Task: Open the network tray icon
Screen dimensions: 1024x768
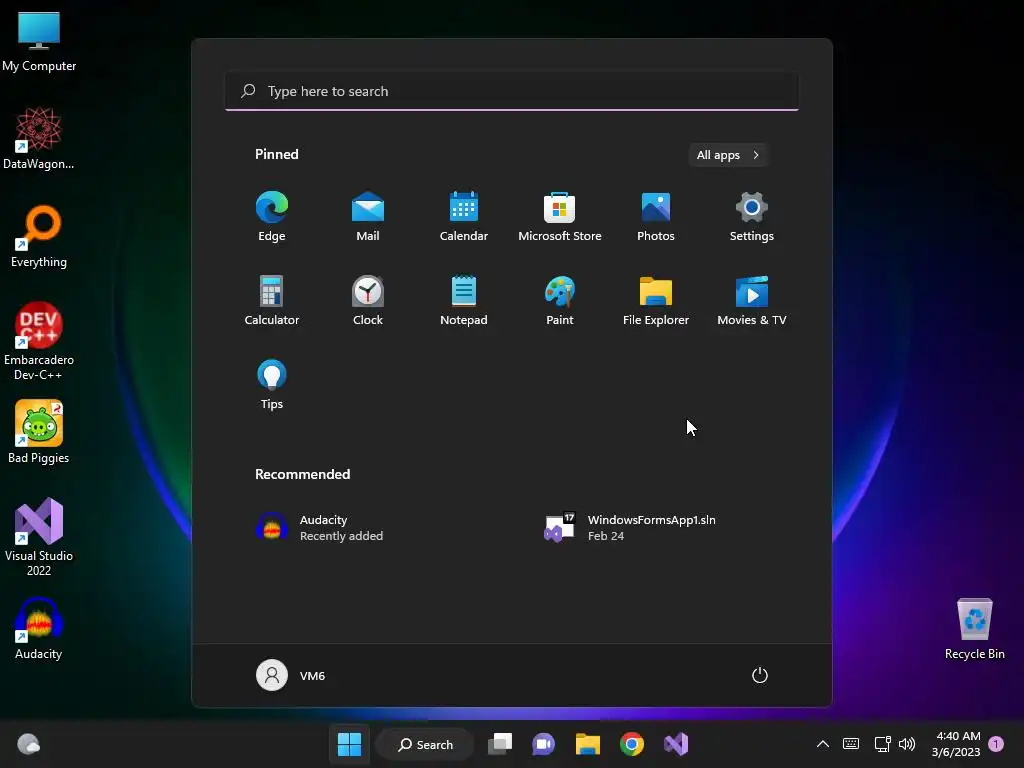Action: [882, 744]
